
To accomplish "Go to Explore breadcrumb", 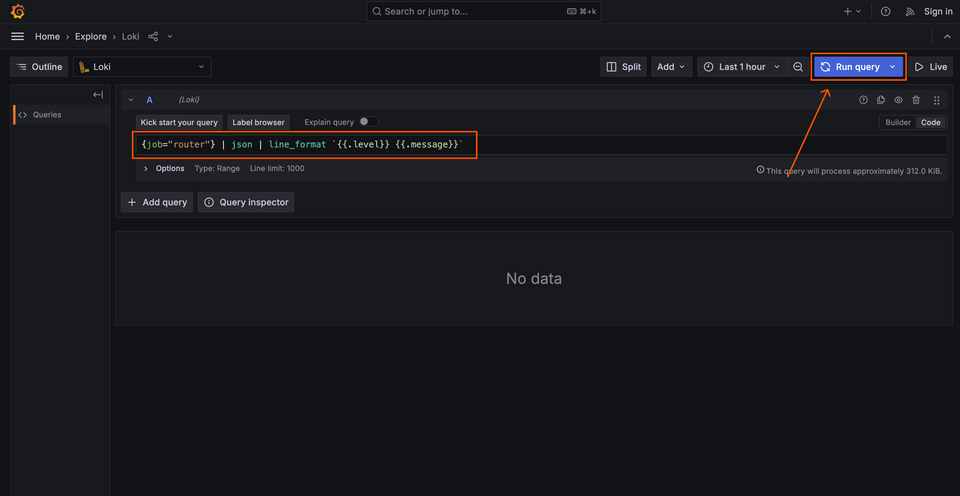I will [x=91, y=37].
